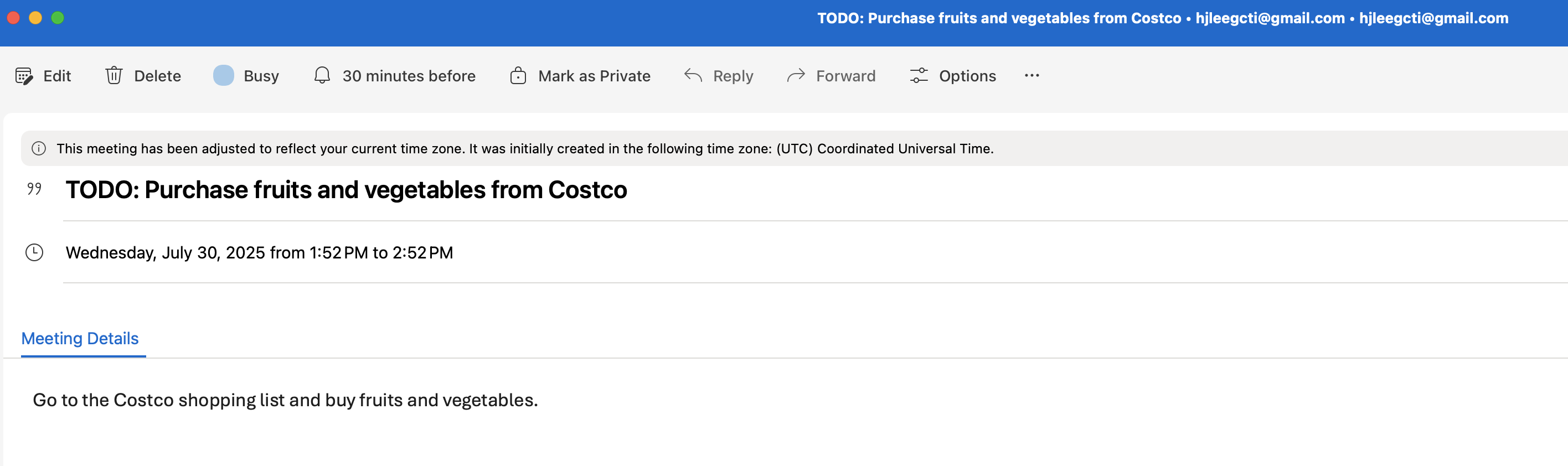The height and width of the screenshot is (466, 1568).
Task: Click the Delete trash icon
Action: 115,75
